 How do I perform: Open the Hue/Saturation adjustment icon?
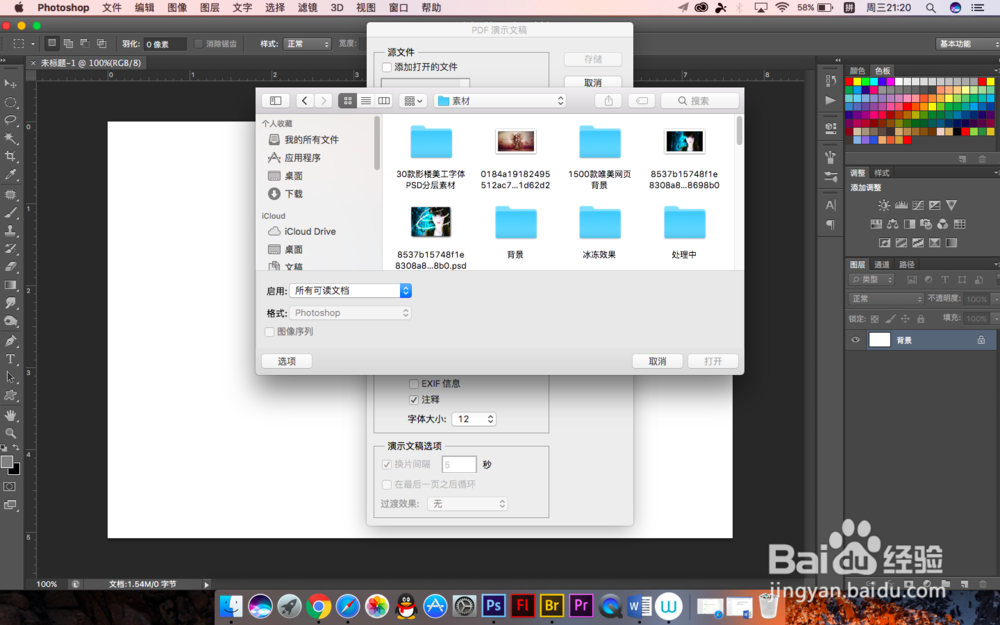point(874,224)
